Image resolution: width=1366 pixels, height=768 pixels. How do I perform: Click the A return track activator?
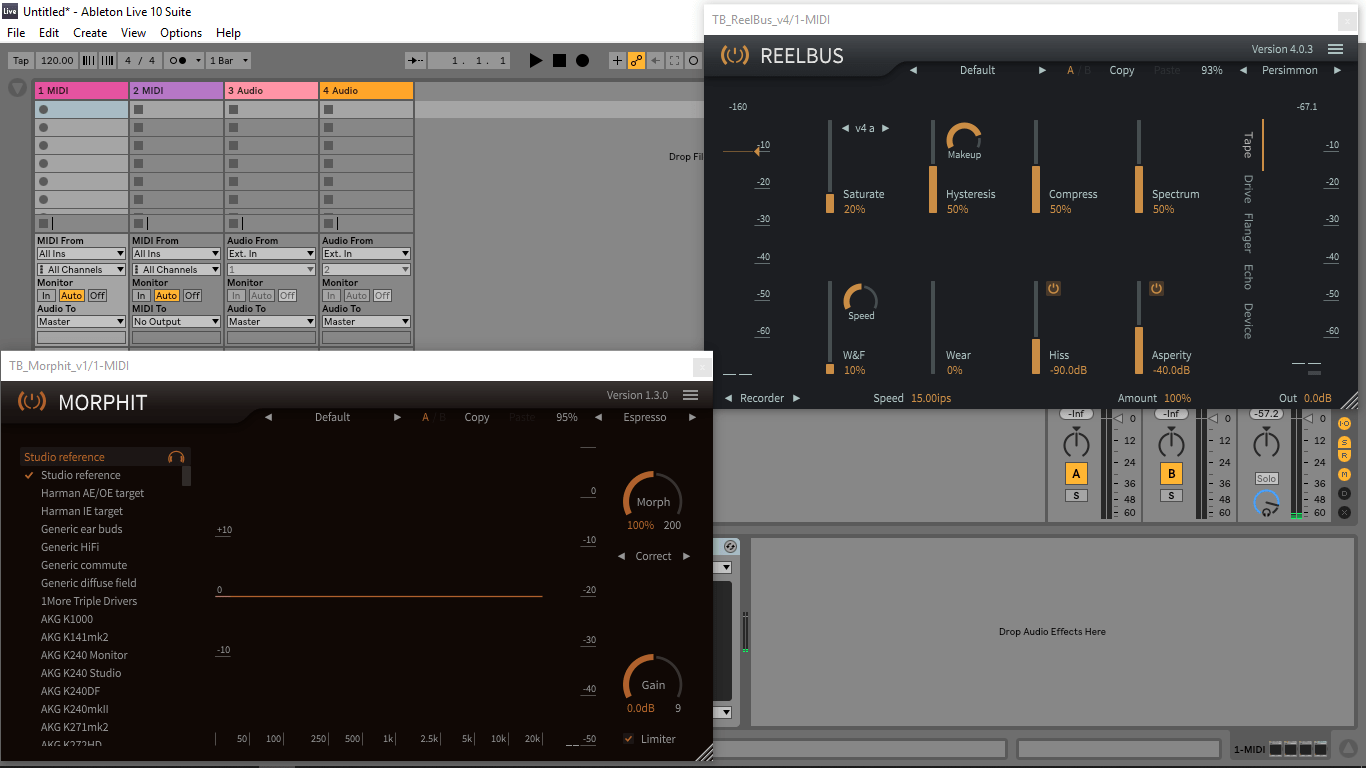tap(1076, 474)
